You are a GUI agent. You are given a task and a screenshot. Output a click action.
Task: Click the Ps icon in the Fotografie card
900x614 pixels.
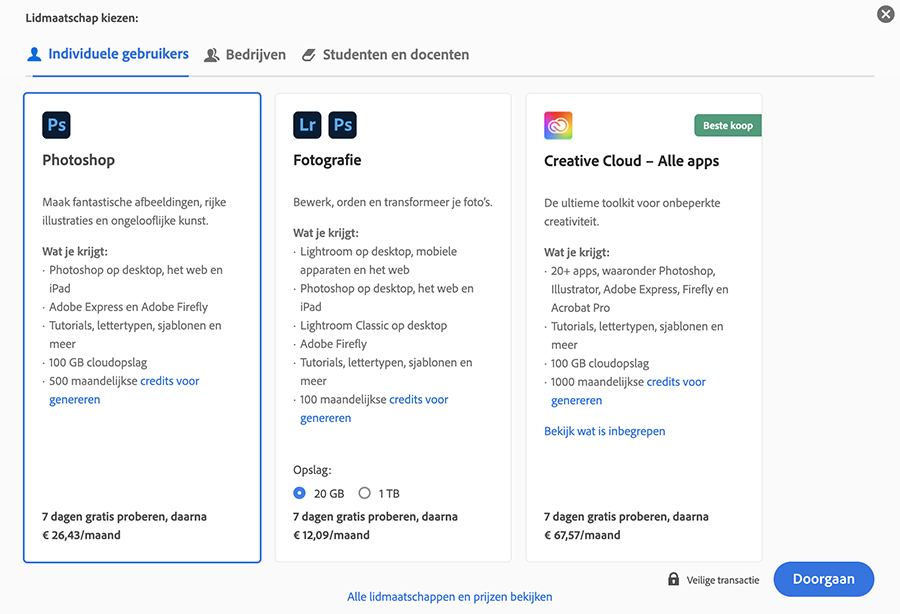(343, 125)
